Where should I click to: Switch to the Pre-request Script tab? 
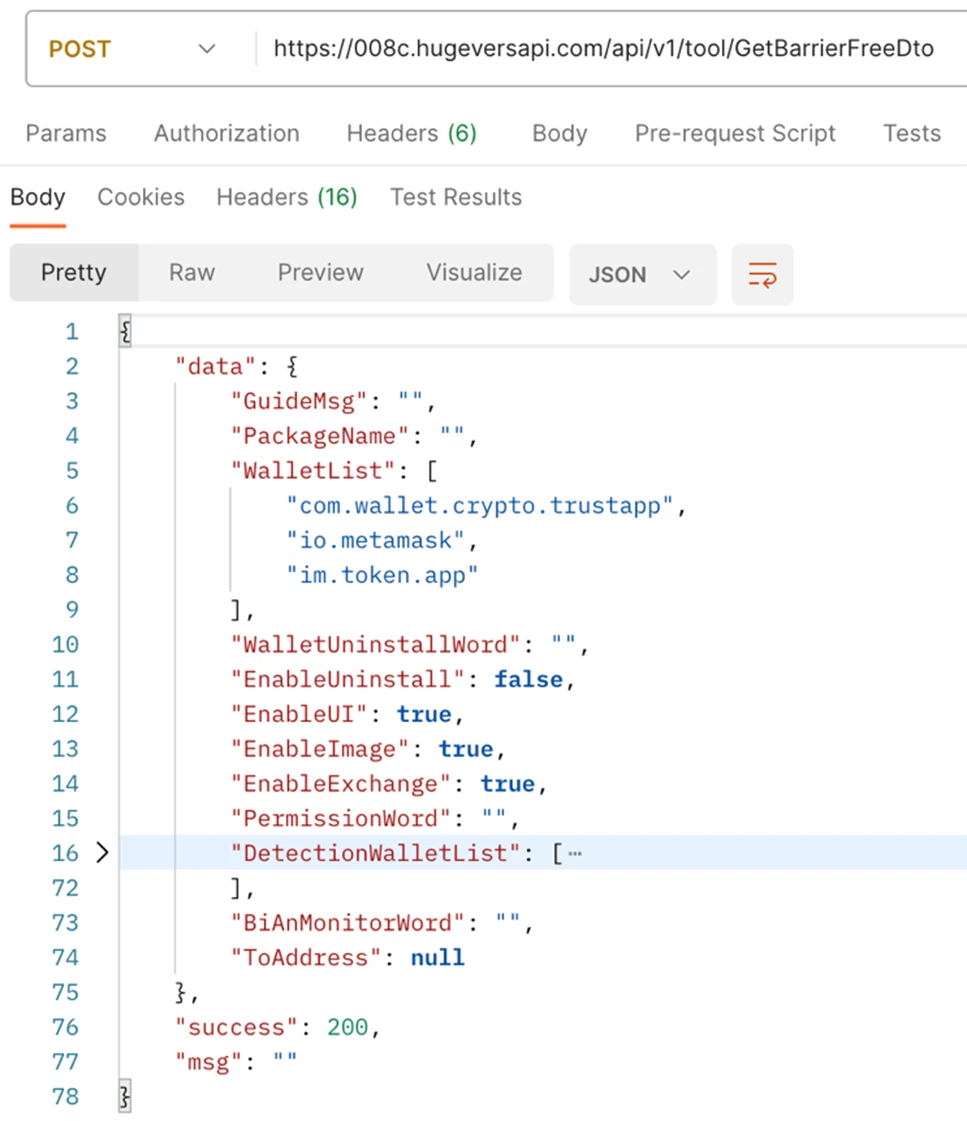point(735,134)
